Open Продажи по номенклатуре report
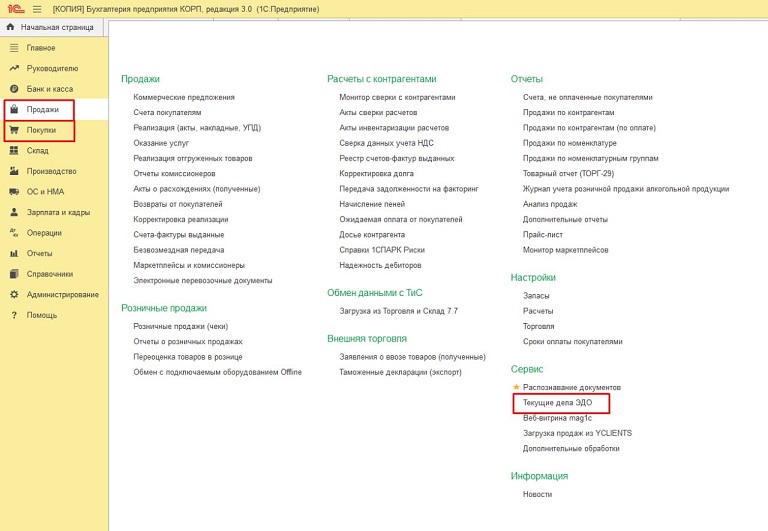The height and width of the screenshot is (531, 768). pos(570,143)
